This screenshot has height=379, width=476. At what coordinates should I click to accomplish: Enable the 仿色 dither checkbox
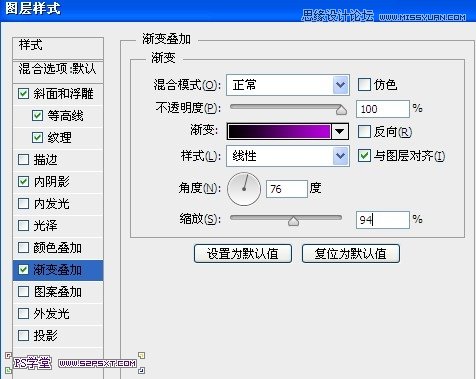tap(364, 85)
